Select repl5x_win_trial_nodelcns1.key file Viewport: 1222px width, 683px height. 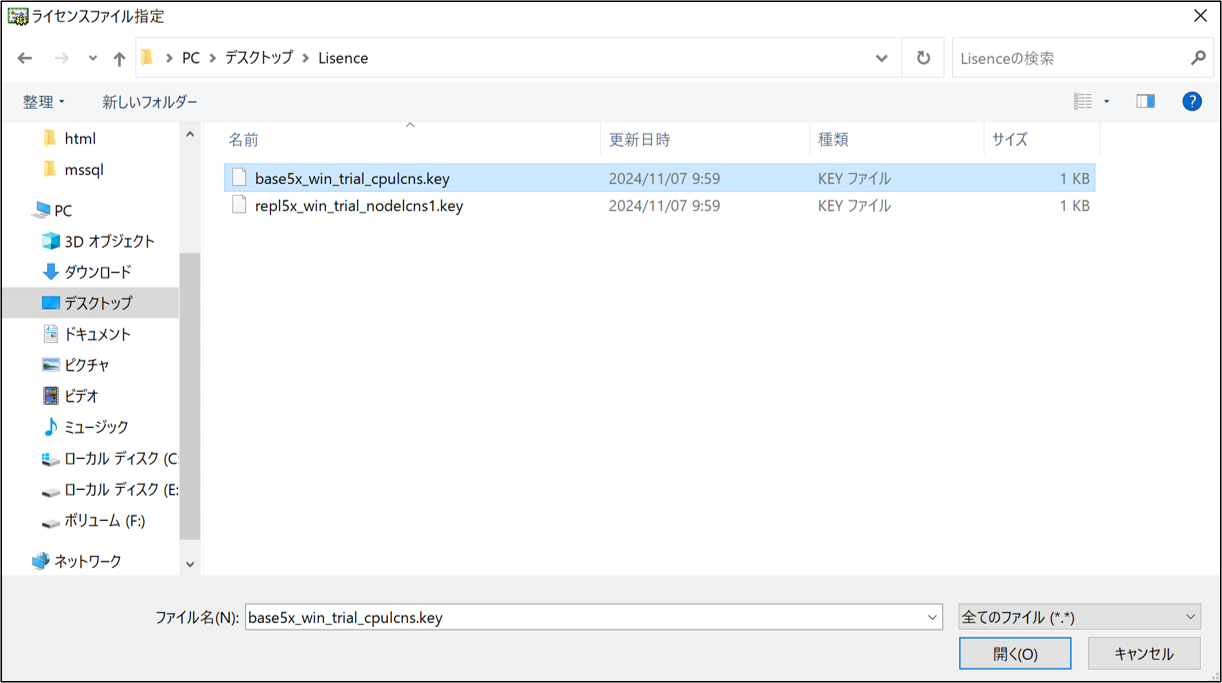pos(358,206)
